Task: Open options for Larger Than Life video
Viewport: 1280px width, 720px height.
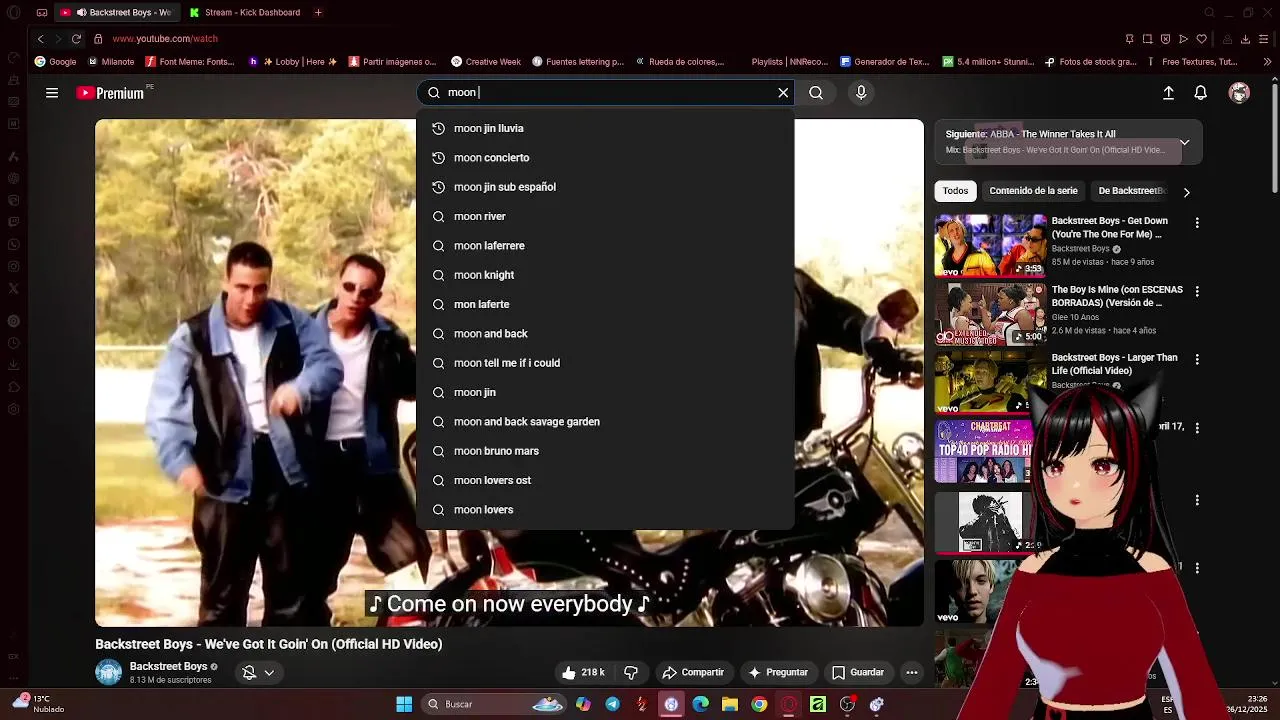Action: point(1197,359)
